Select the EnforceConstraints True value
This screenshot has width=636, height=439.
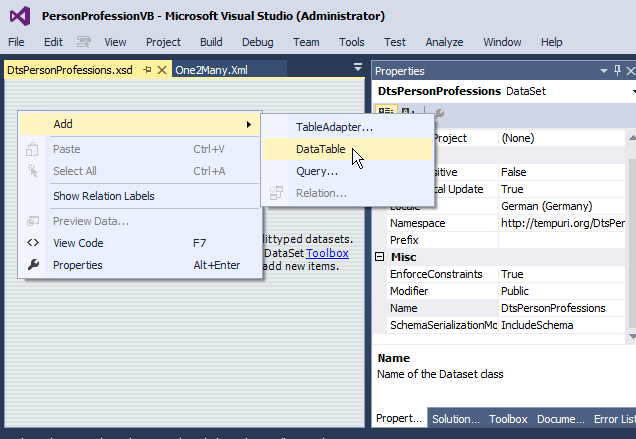point(562,274)
